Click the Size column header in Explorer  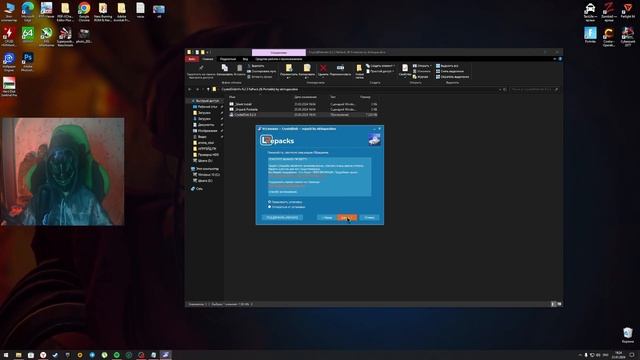point(365,97)
